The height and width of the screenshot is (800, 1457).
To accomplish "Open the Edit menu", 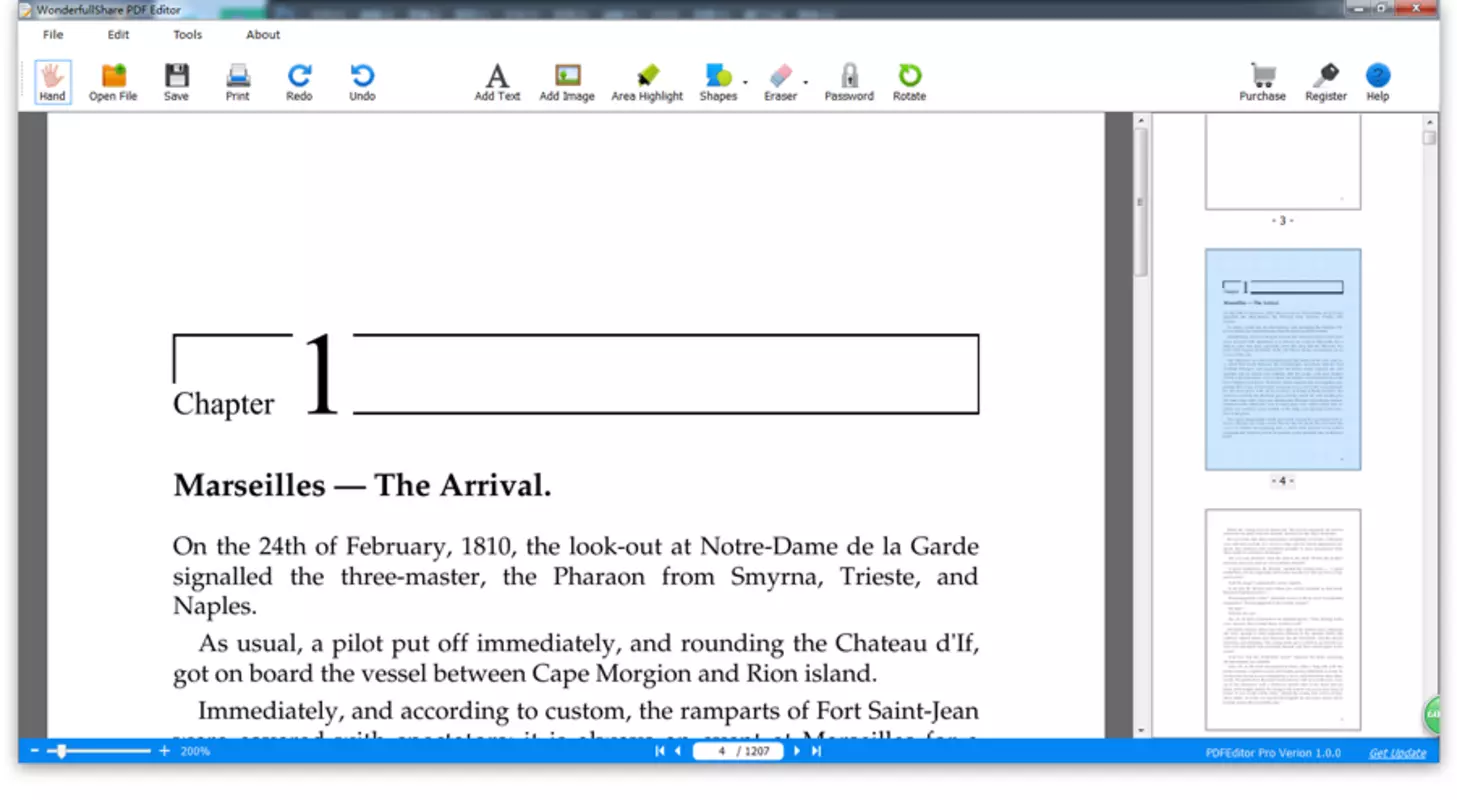I will [119, 34].
